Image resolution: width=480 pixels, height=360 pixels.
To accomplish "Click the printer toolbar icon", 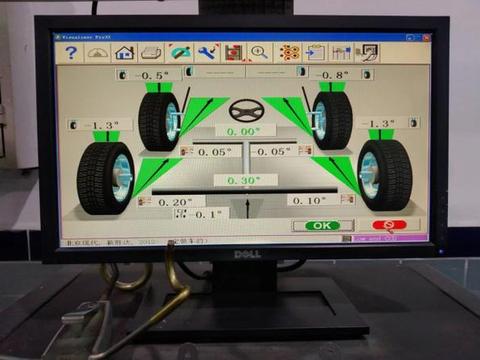I will pos(151,53).
